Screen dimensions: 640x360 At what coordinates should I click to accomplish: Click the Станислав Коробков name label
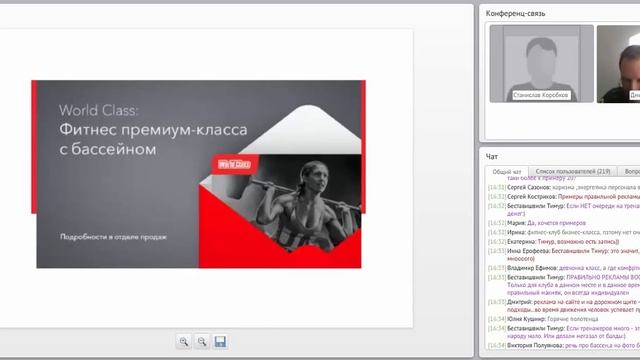(x=541, y=95)
